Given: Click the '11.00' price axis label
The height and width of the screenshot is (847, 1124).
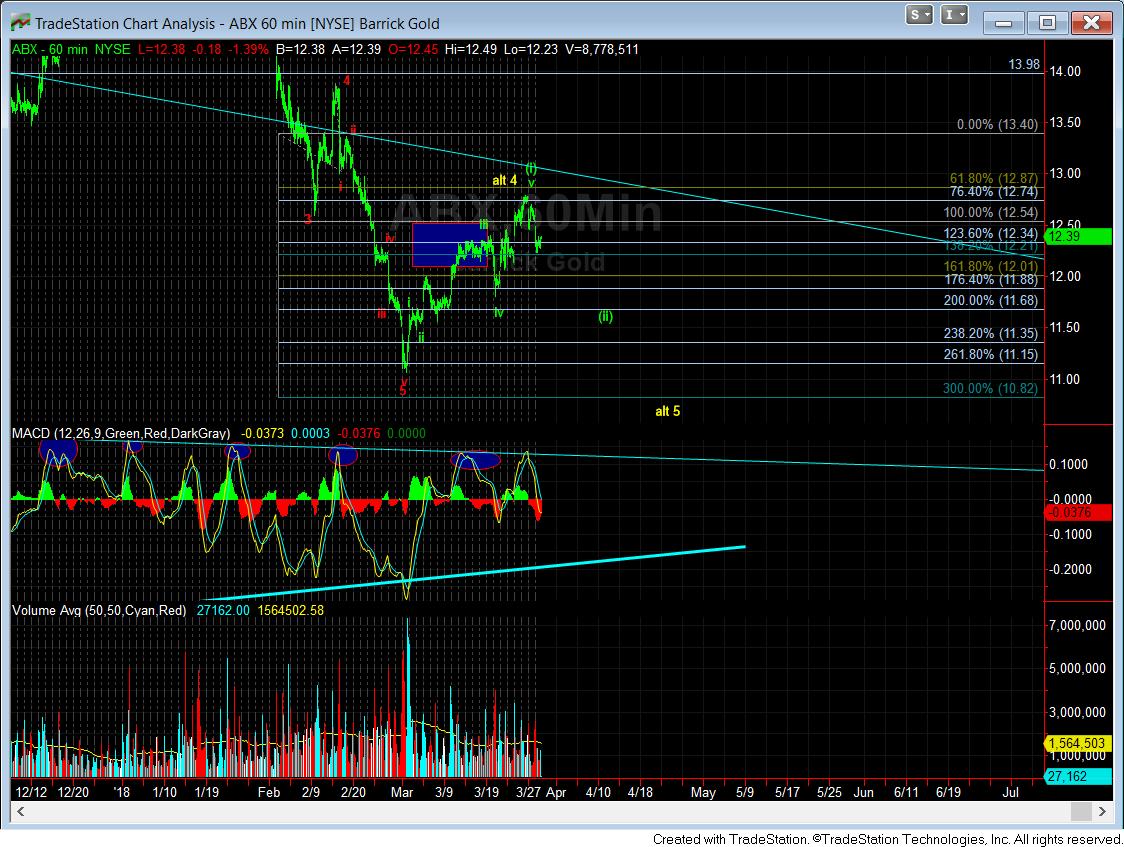Looking at the screenshot, I should [x=1065, y=380].
